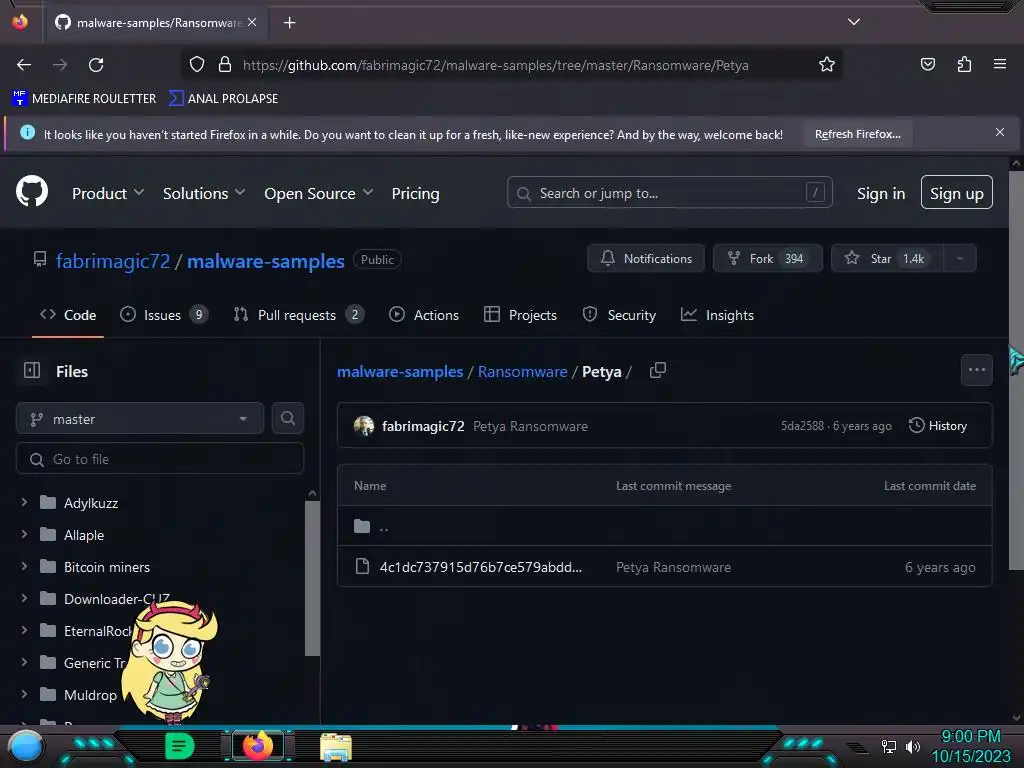Open the more options ellipsis button
Image resolution: width=1024 pixels, height=768 pixels.
tap(976, 370)
